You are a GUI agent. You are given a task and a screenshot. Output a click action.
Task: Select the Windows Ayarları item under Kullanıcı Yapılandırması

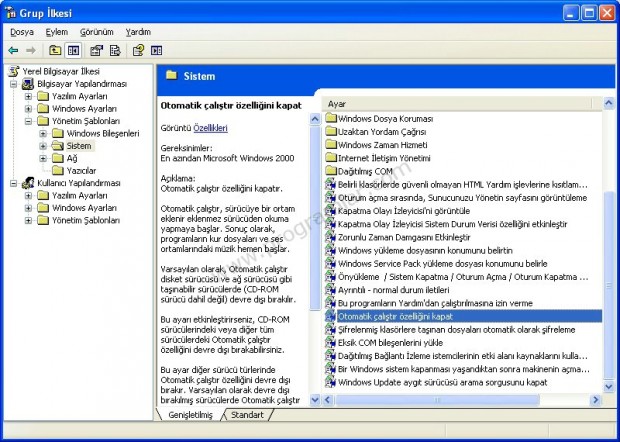(x=84, y=208)
